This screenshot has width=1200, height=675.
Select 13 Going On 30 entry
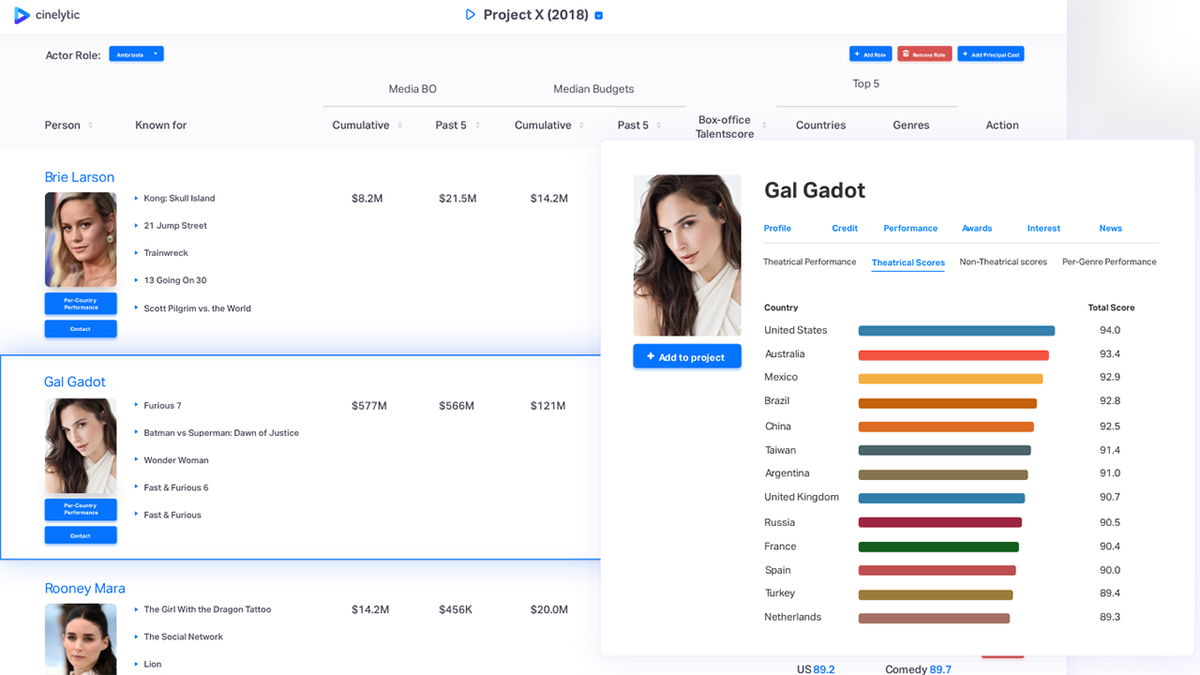click(x=175, y=281)
